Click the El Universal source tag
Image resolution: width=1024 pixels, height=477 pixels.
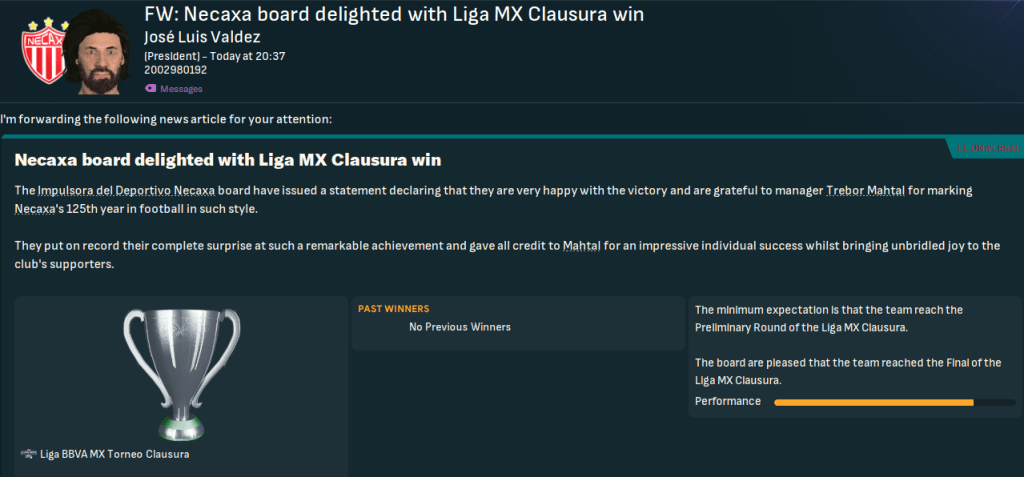click(x=988, y=148)
